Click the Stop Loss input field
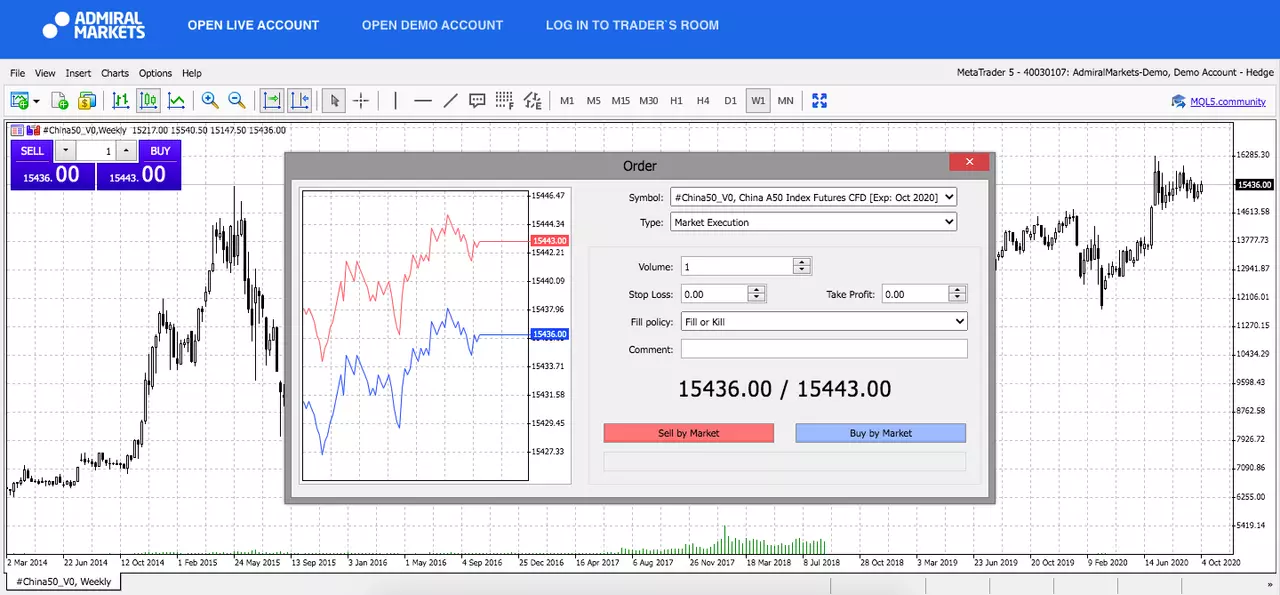Screen dimensions: 1280x595 point(714,294)
